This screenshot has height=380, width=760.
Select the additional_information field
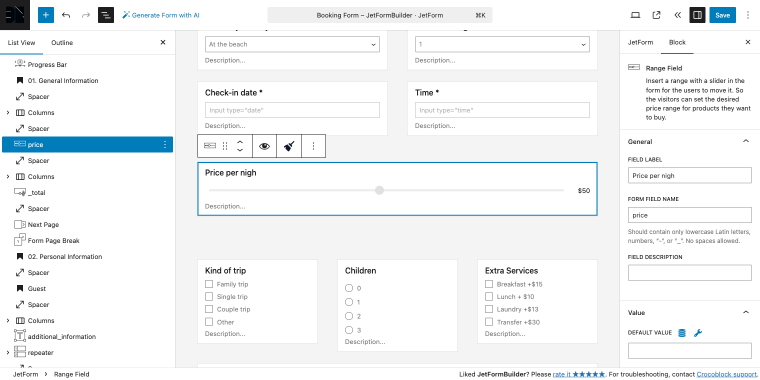[87, 336]
